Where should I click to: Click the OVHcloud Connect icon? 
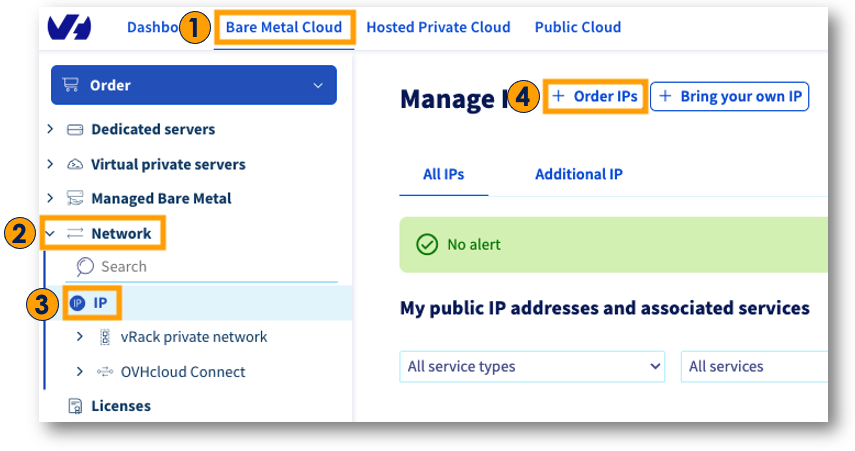105,372
